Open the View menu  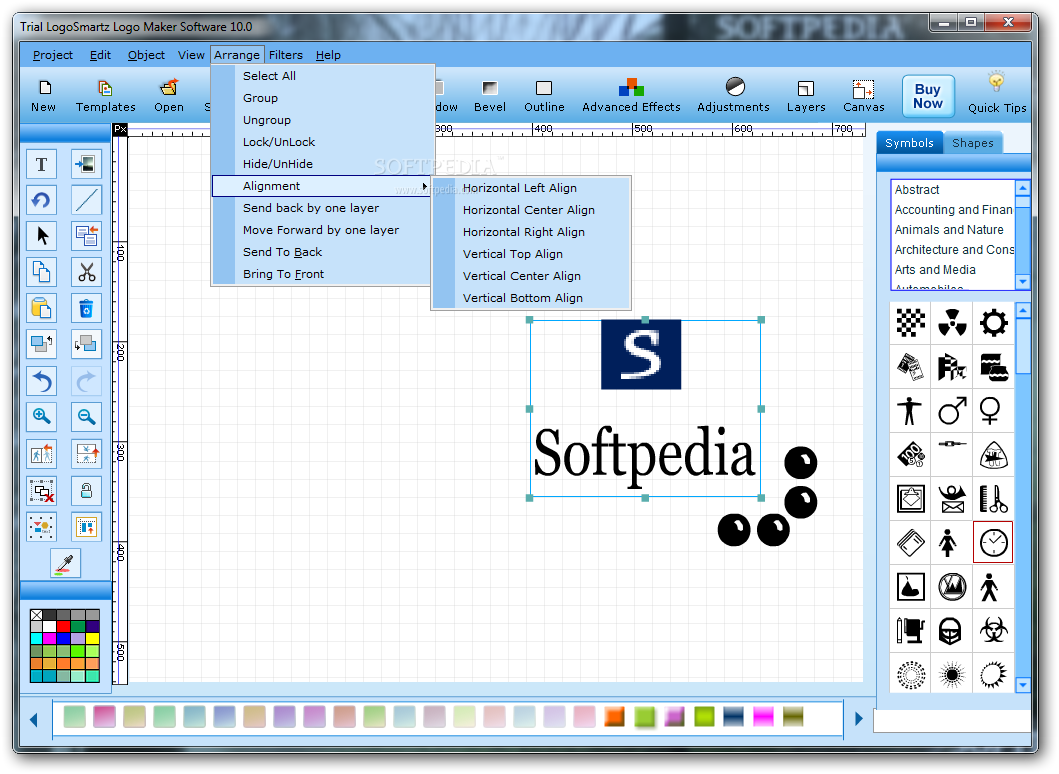tap(191, 55)
